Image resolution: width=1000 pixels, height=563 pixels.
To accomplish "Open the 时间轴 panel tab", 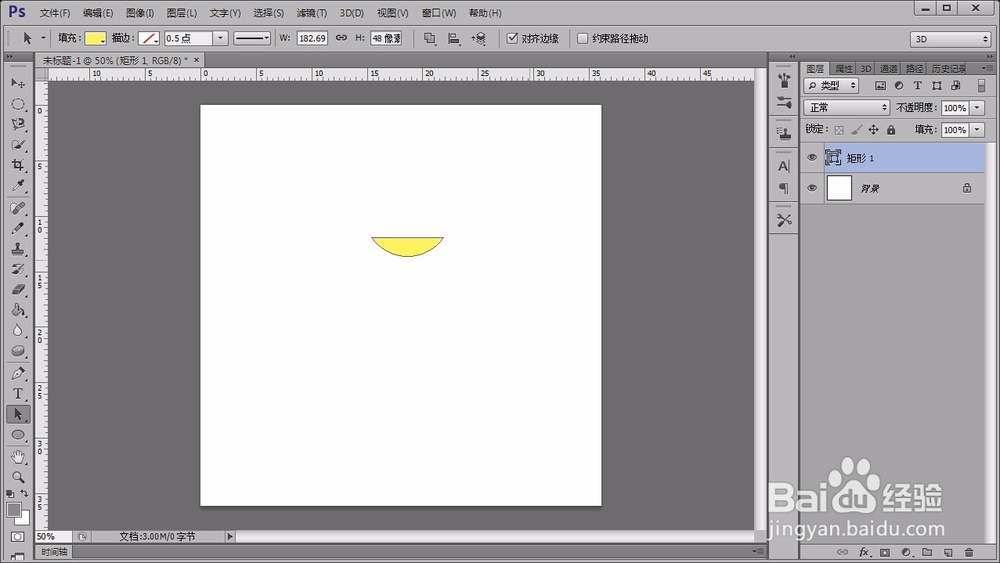I will pyautogui.click(x=54, y=552).
